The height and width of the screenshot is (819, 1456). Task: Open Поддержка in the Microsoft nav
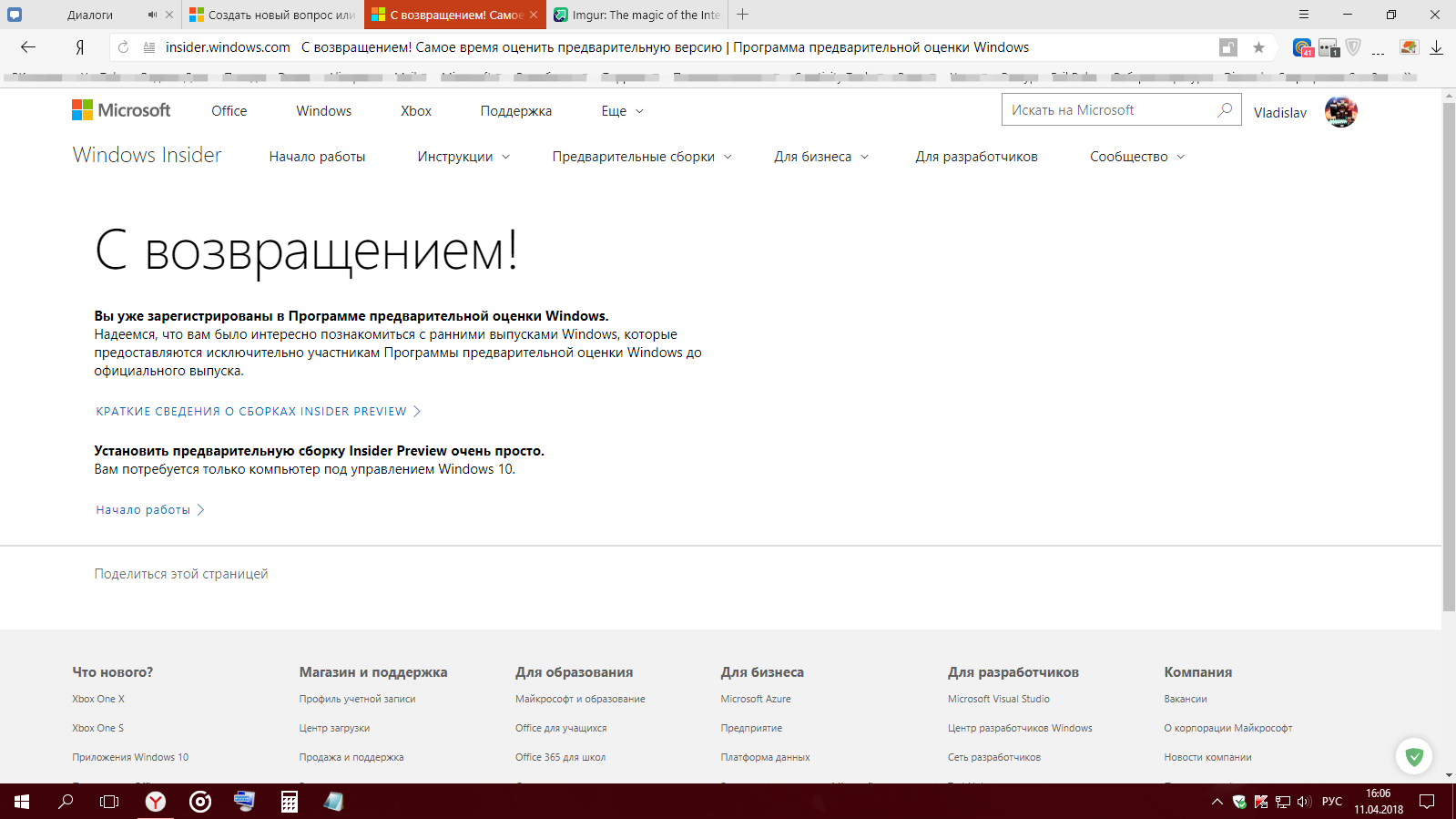pyautogui.click(x=516, y=111)
